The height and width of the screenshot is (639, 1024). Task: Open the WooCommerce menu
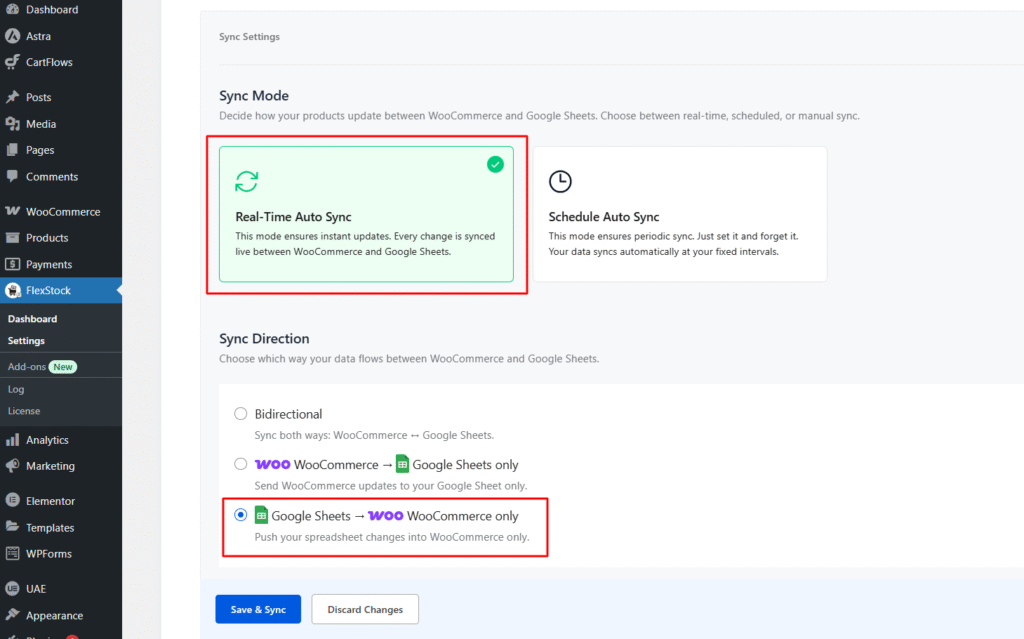pos(61,211)
